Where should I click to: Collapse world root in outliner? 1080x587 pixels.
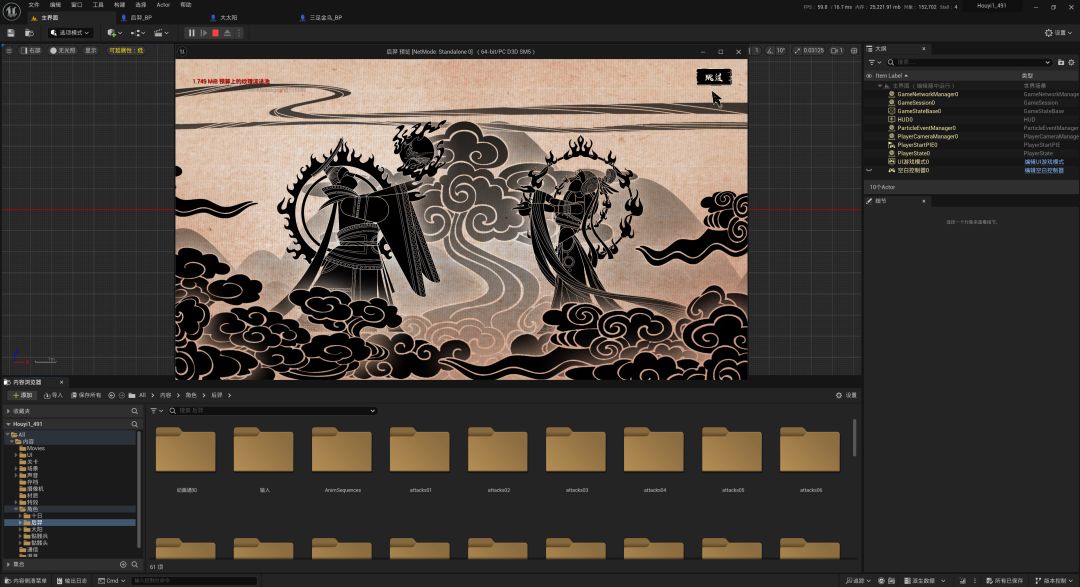point(880,85)
